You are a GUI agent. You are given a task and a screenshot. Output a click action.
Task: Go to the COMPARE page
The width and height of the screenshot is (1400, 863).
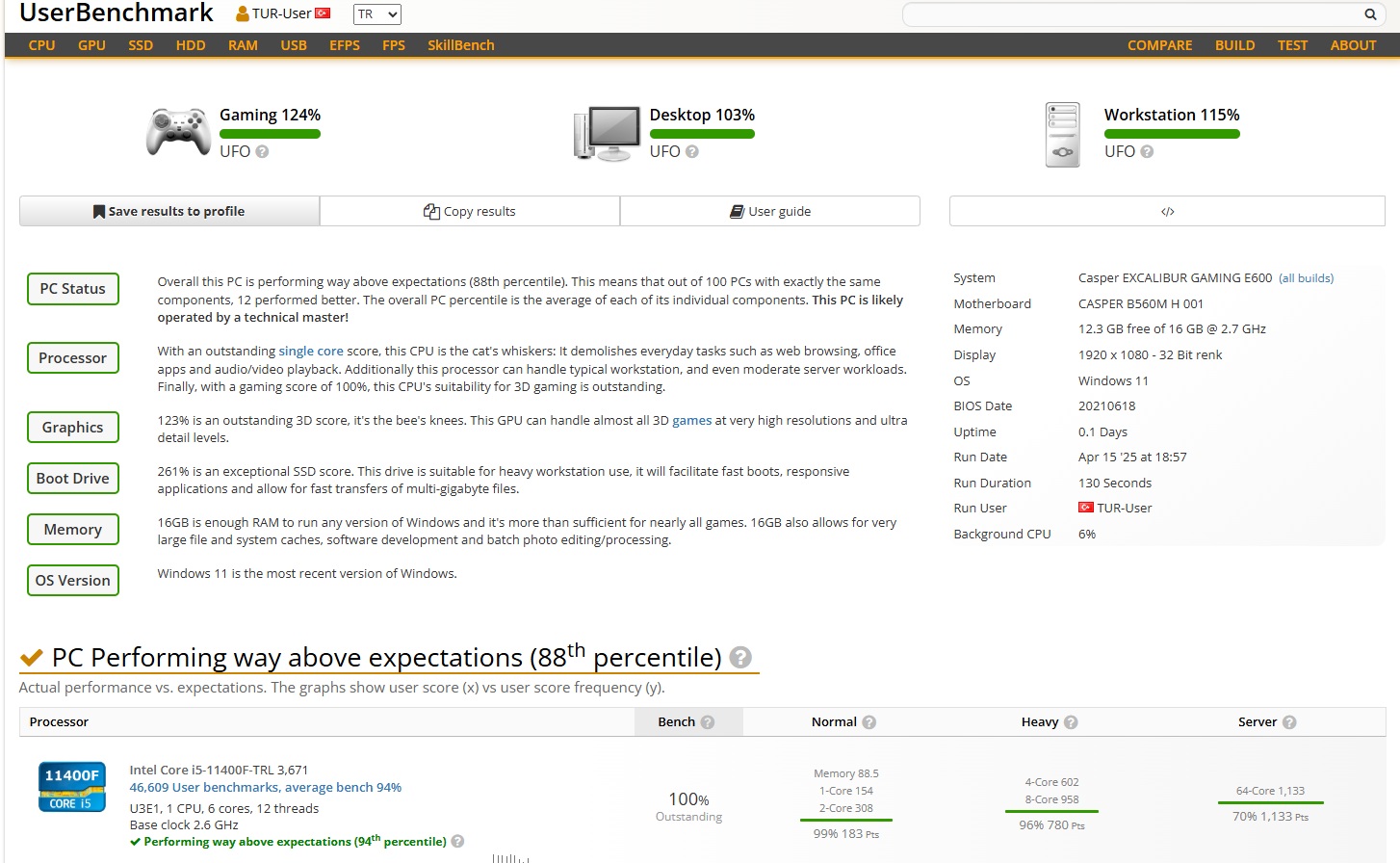(1159, 45)
